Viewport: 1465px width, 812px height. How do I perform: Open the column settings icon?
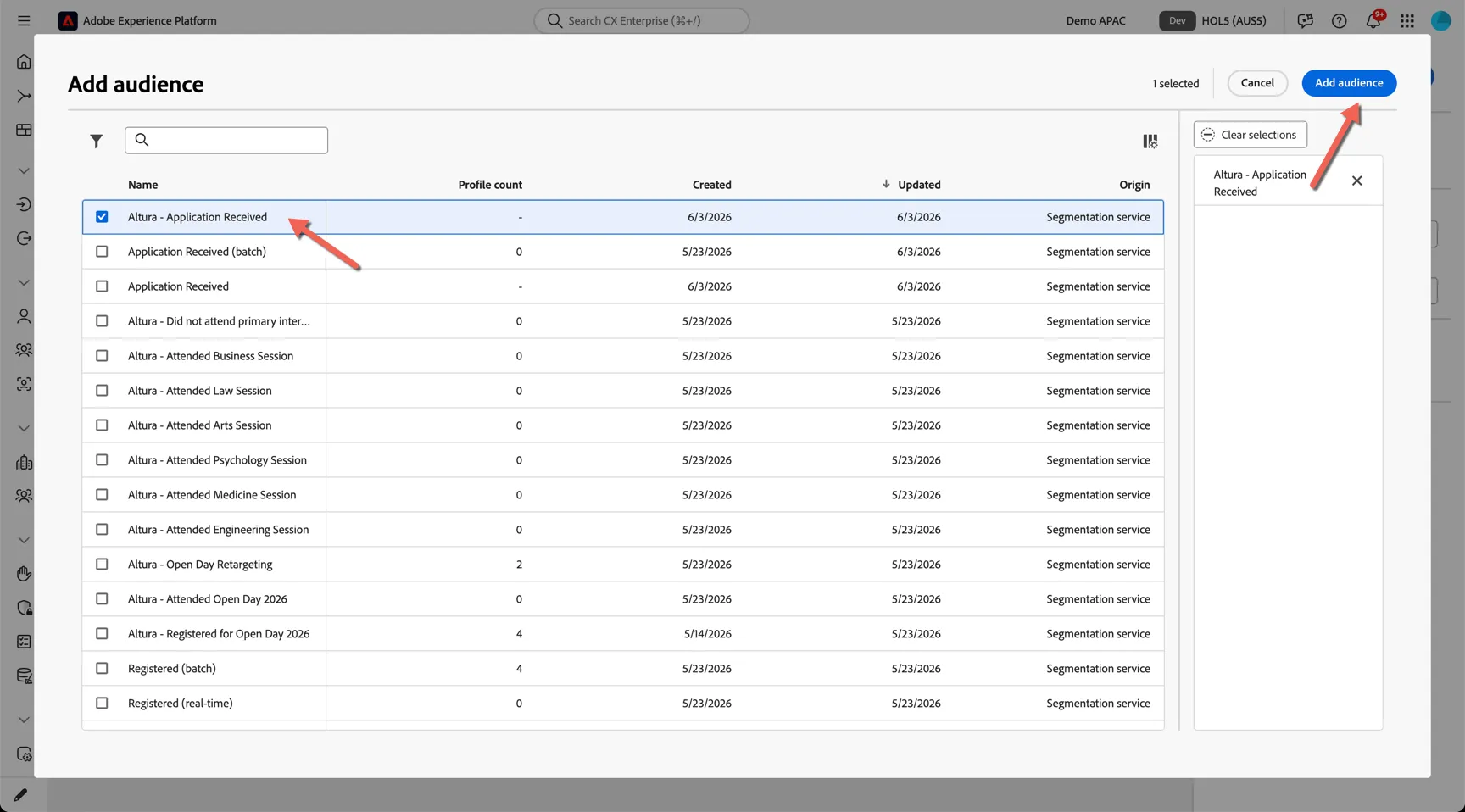1150,141
